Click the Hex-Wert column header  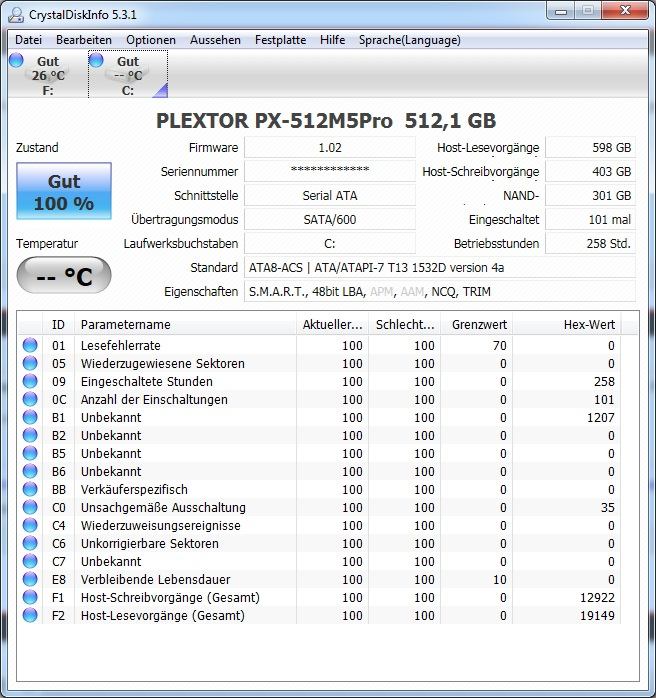click(567, 325)
